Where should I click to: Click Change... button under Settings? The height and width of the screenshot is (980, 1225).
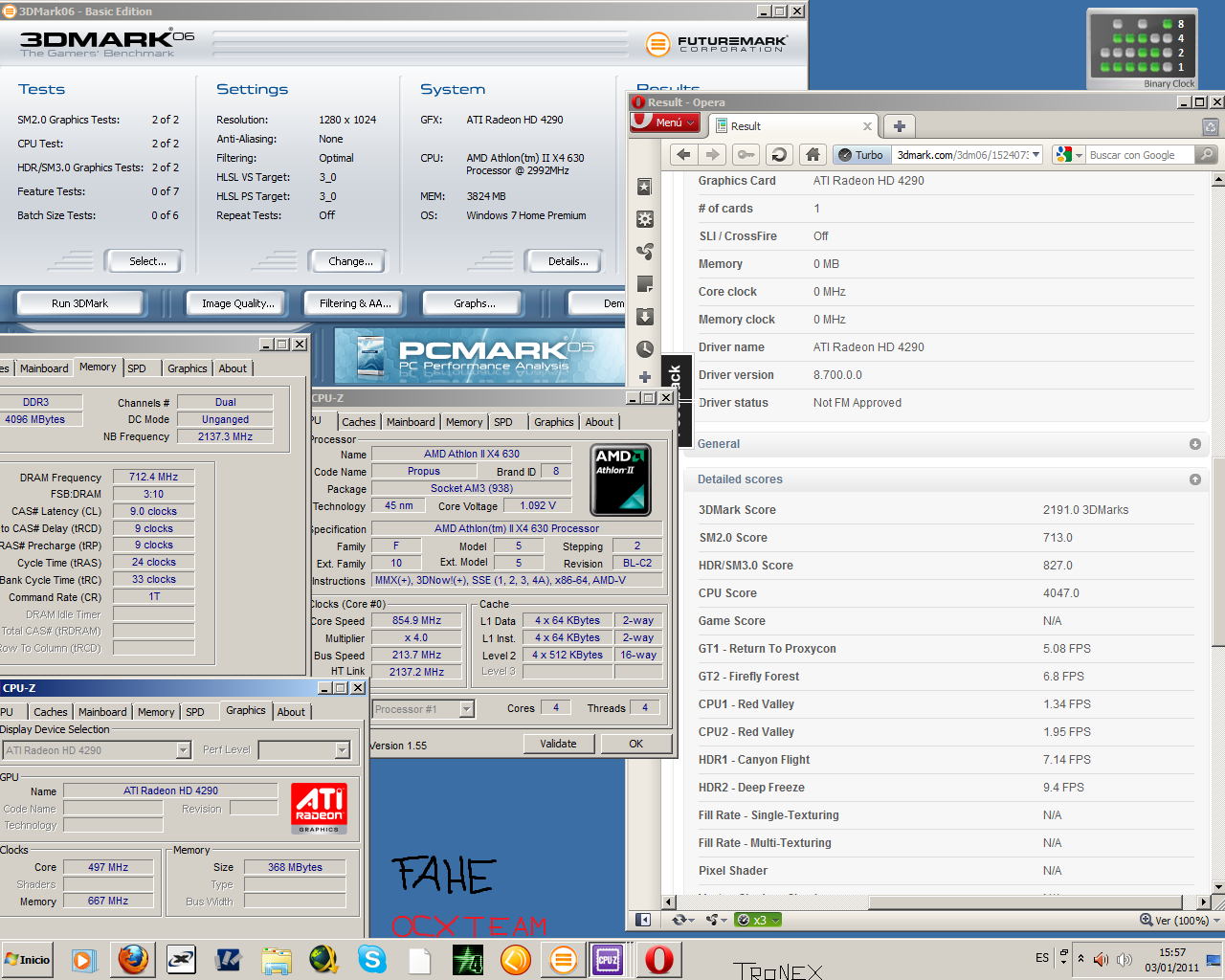coord(350,261)
